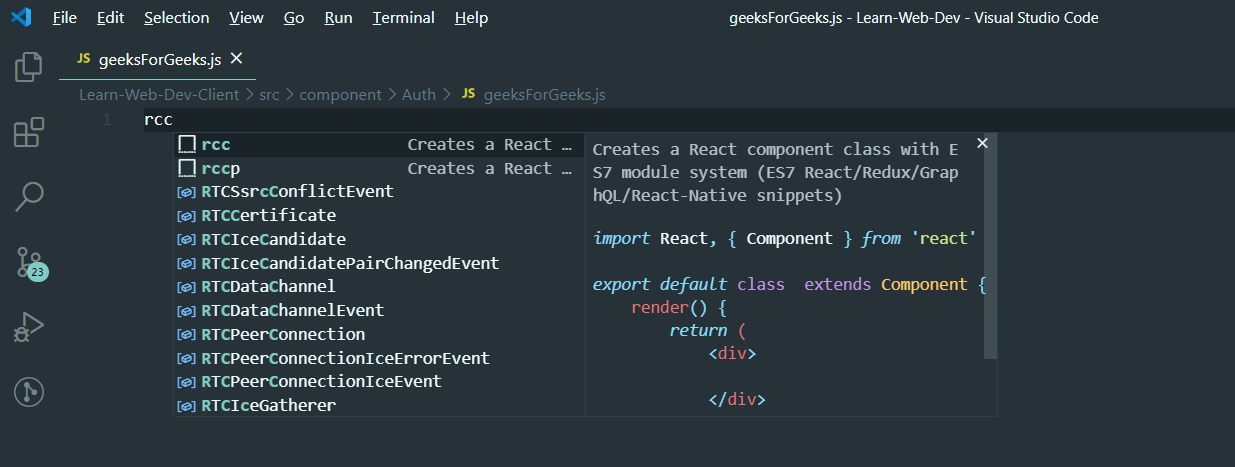Open the Extensions view
The width and height of the screenshot is (1235, 467).
tap(28, 133)
